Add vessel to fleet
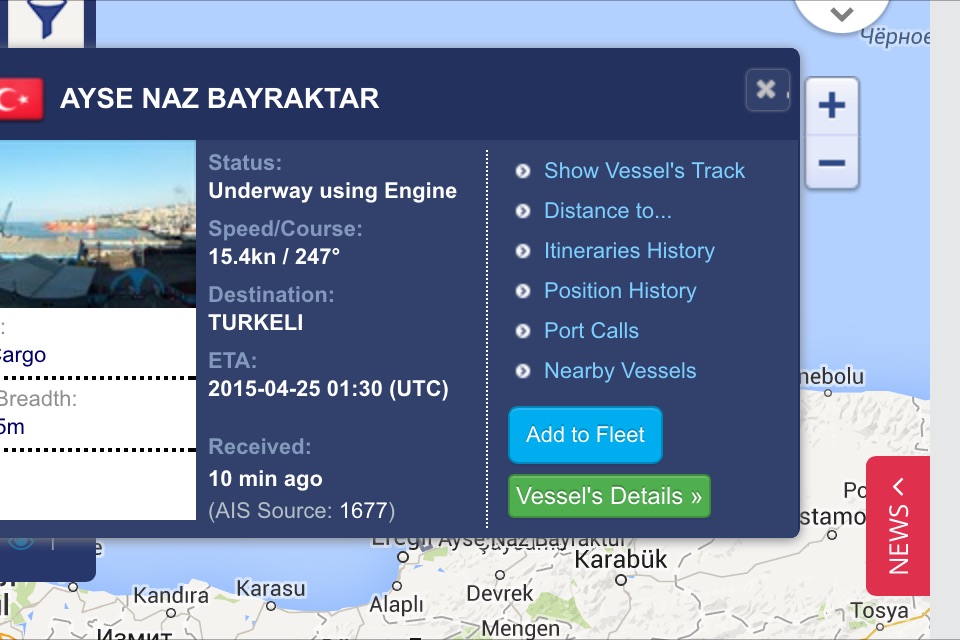960x640 pixels. click(x=585, y=435)
